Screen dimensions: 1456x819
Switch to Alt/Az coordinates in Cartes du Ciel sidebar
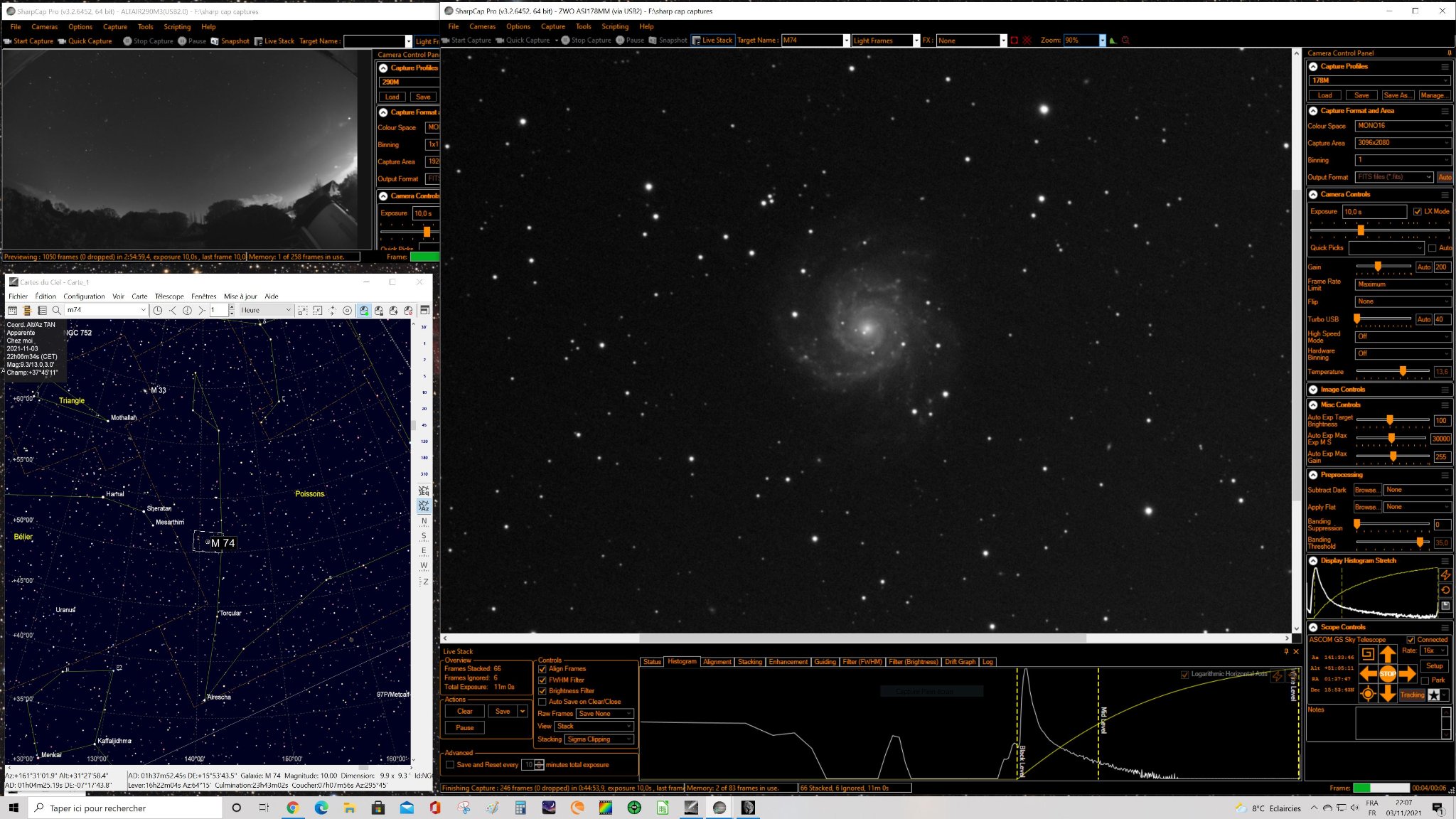pyautogui.click(x=424, y=506)
